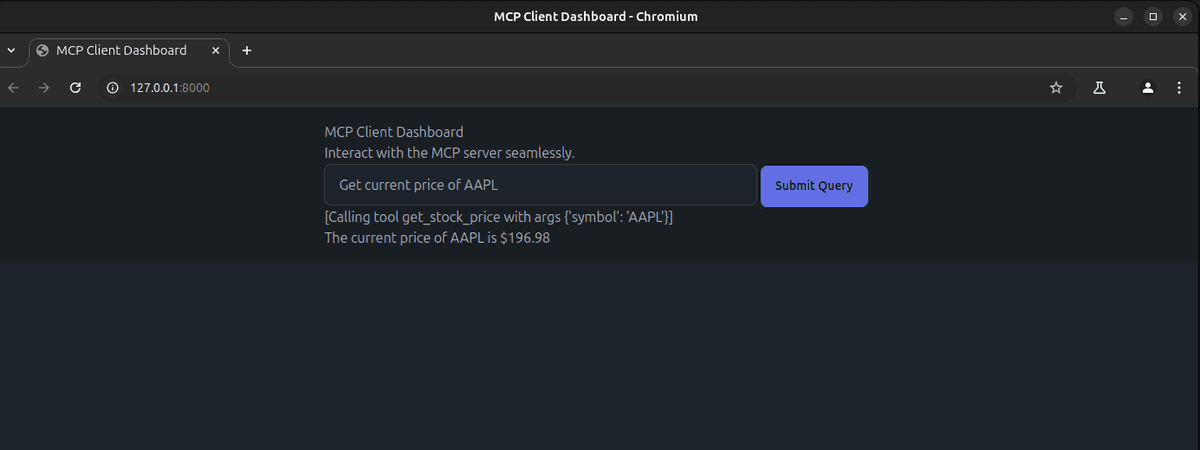Maximize the Chromium window
The height and width of the screenshot is (450, 1200).
pyautogui.click(x=1153, y=16)
